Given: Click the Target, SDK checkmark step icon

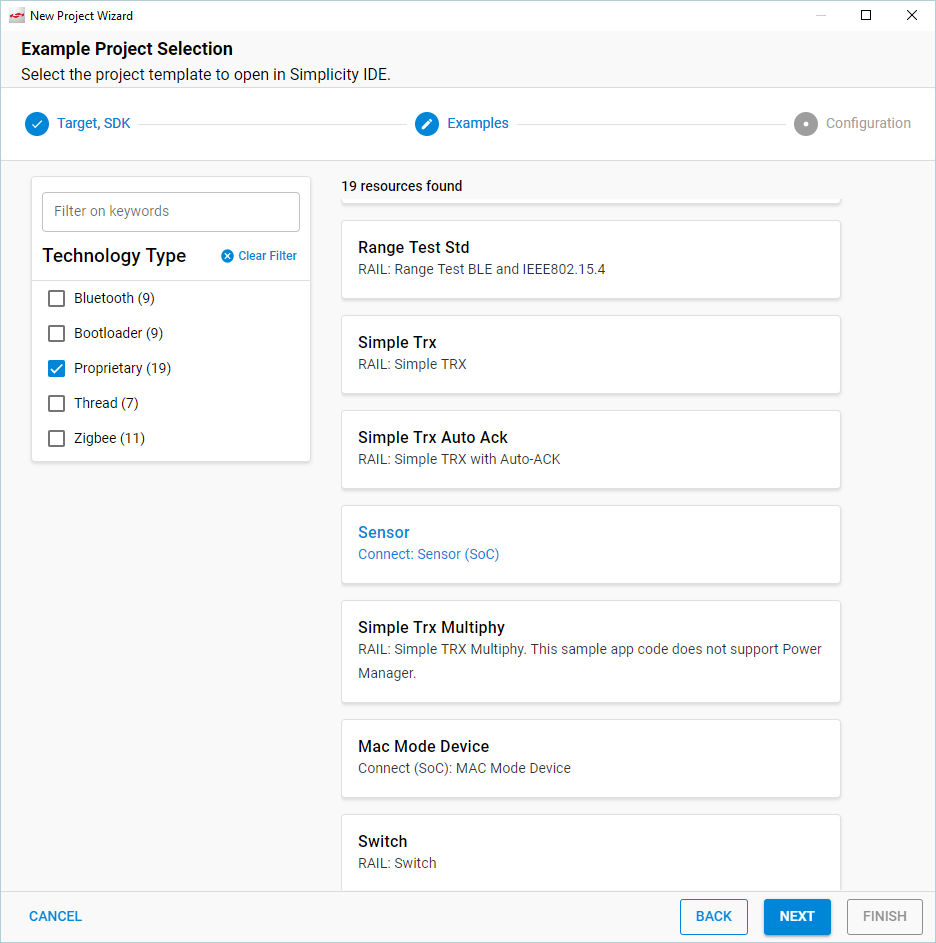Looking at the screenshot, I should [x=37, y=124].
